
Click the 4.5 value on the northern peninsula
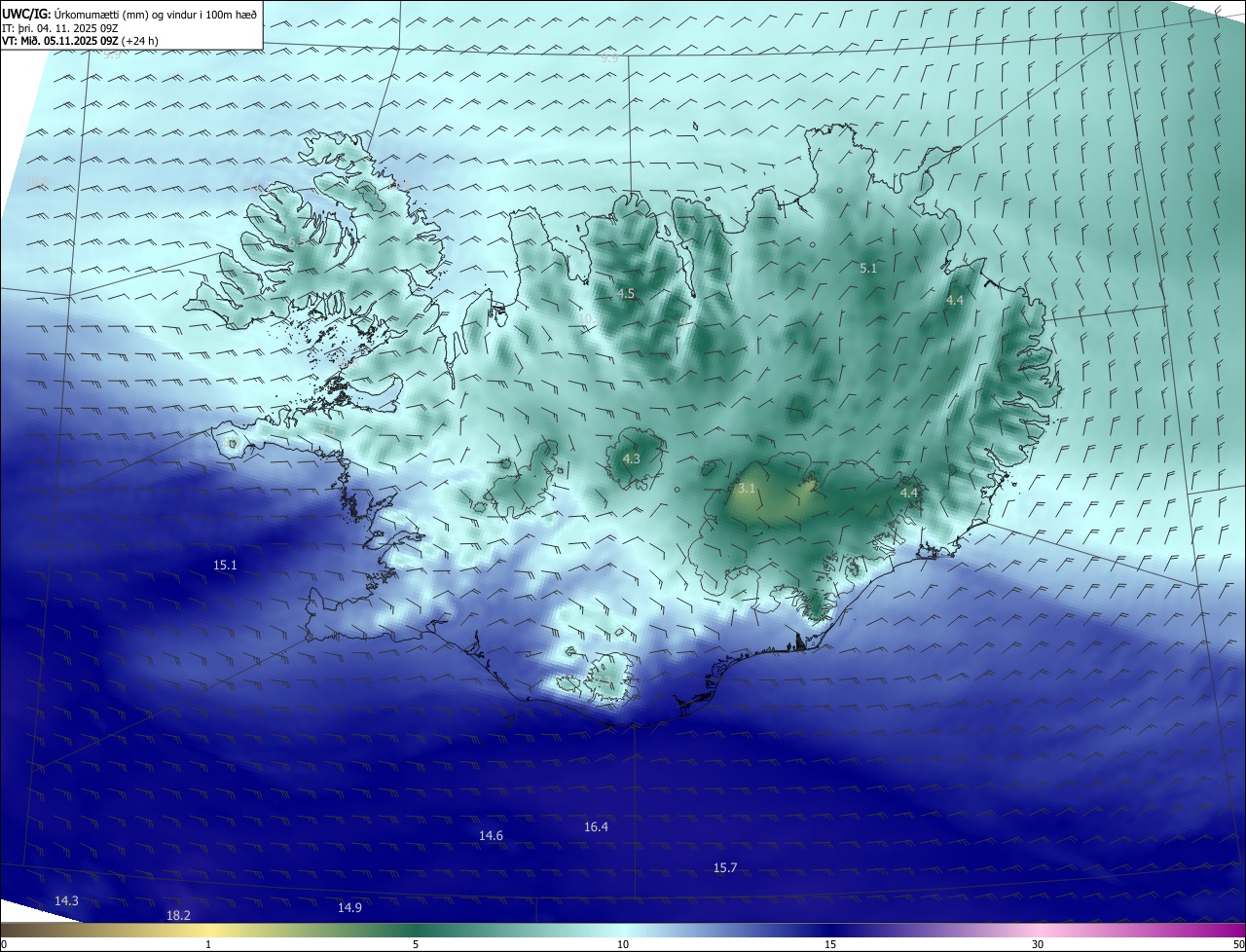click(626, 293)
